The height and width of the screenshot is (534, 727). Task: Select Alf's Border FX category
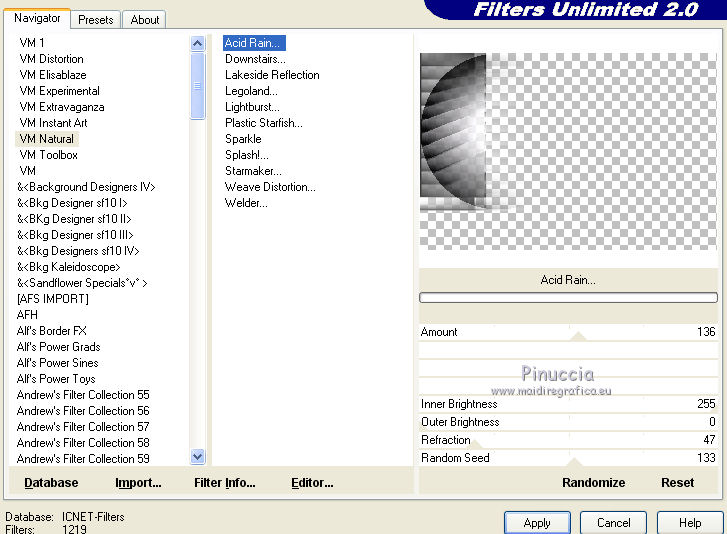coord(51,331)
